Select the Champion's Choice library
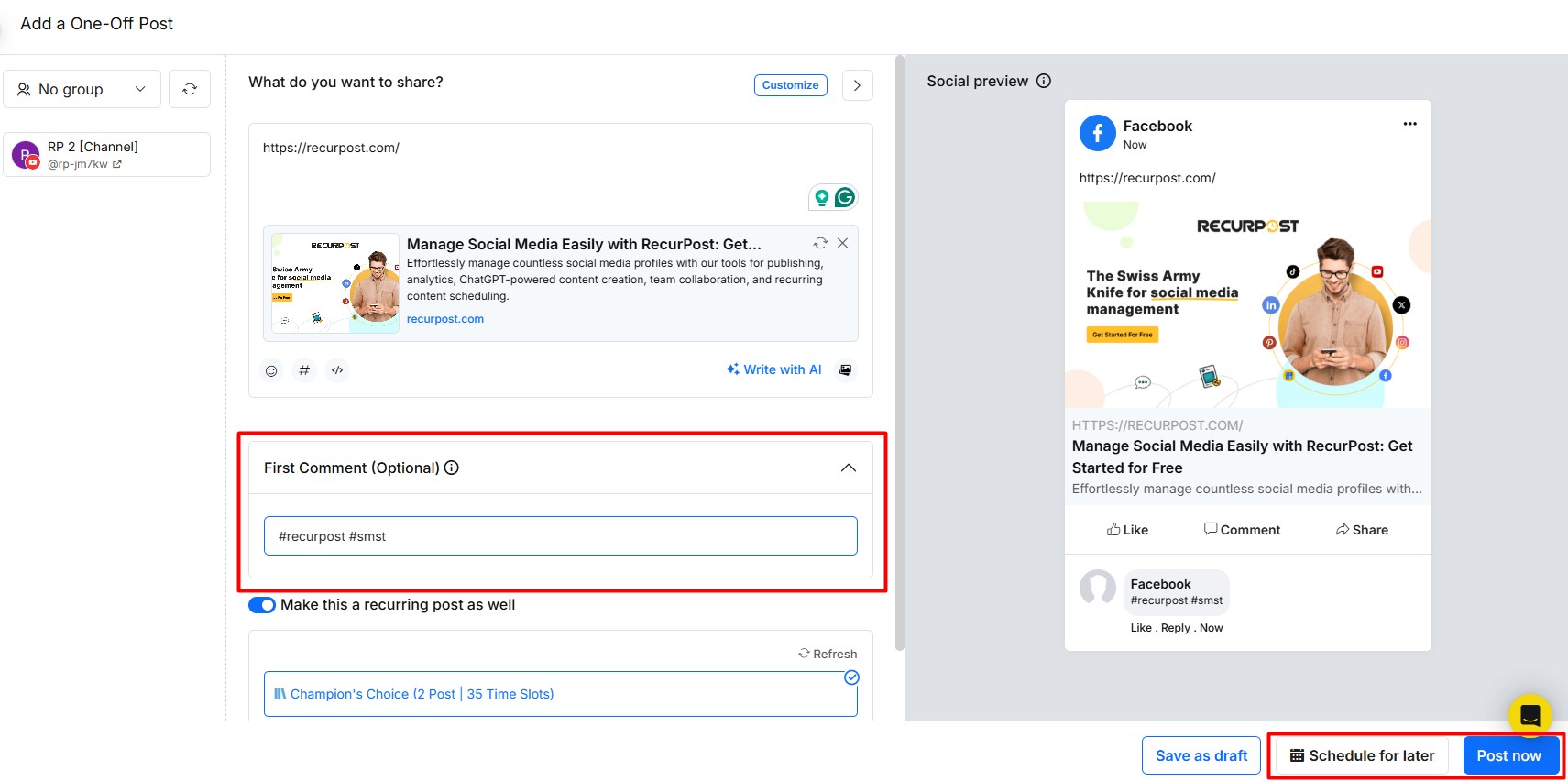 tap(560, 694)
